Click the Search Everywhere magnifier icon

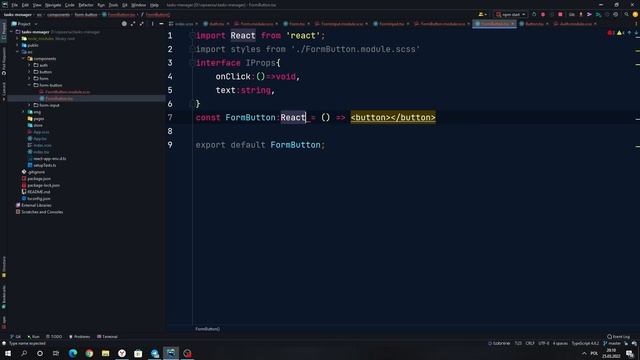point(626,14)
